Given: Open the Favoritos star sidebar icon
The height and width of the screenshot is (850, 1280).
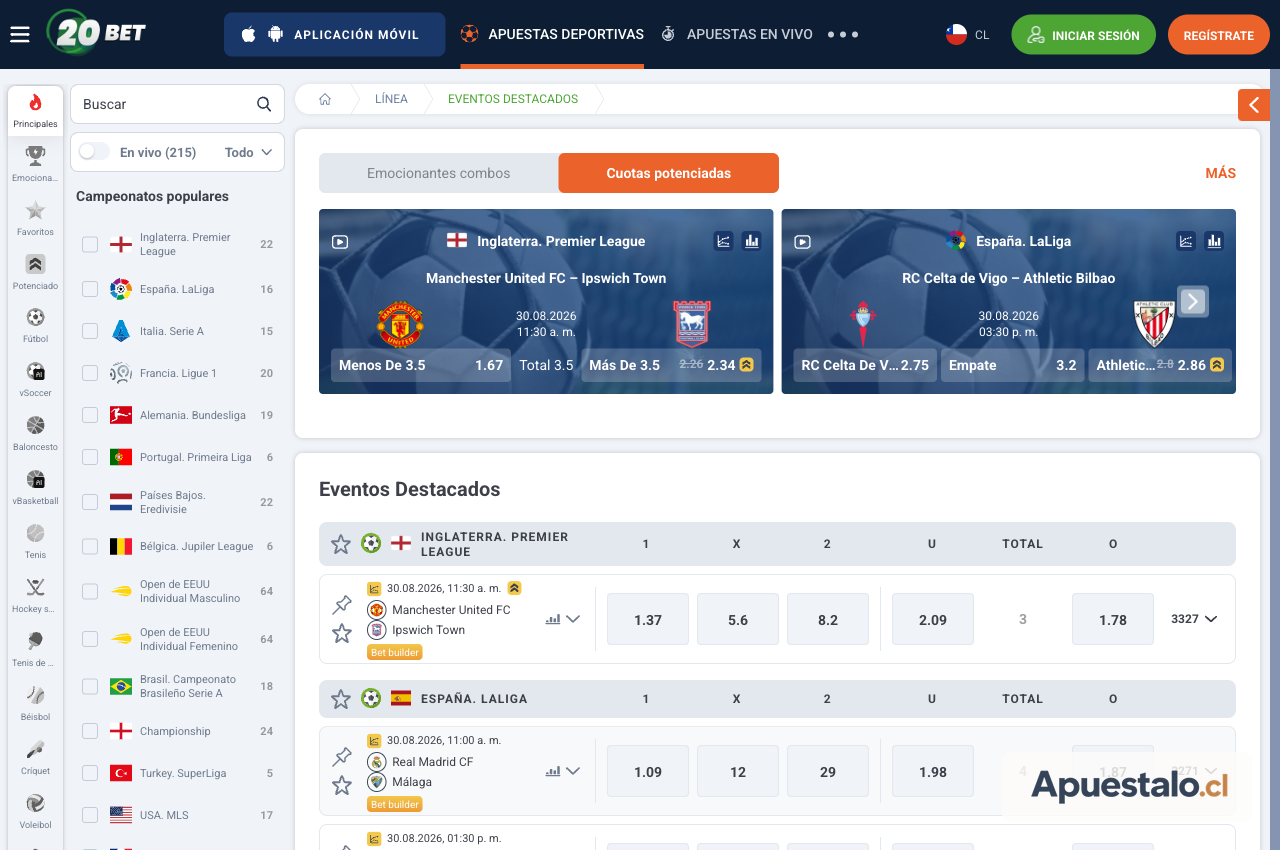Looking at the screenshot, I should (x=35, y=218).
